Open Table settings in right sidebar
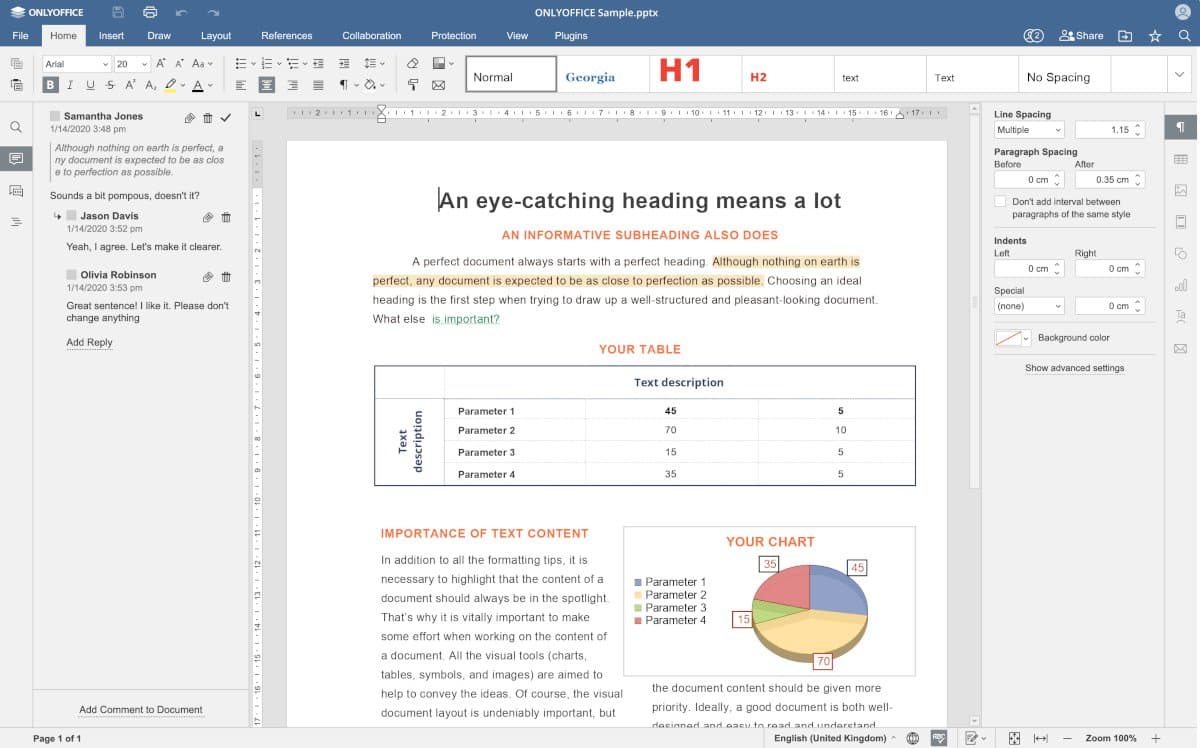The image size is (1200, 748). [x=1181, y=159]
